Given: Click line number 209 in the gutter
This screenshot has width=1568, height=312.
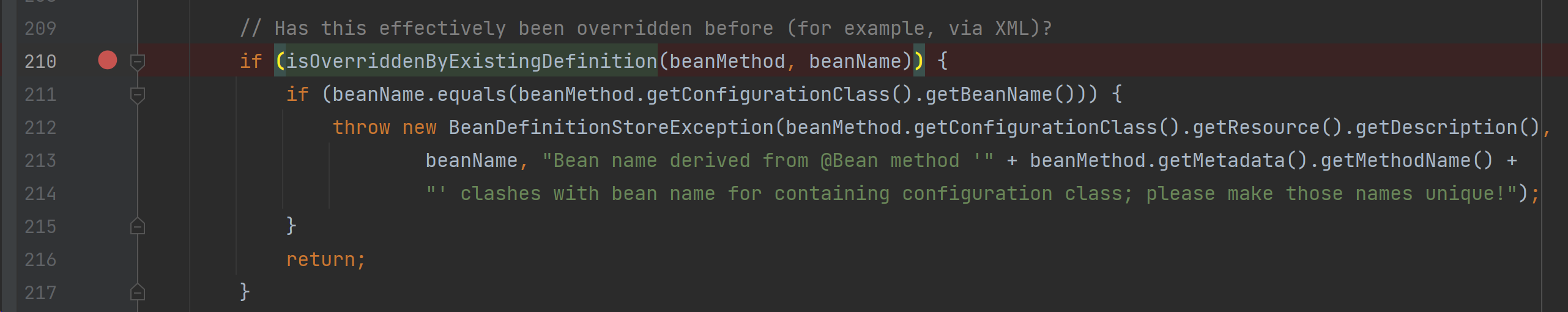Looking at the screenshot, I should (40, 28).
